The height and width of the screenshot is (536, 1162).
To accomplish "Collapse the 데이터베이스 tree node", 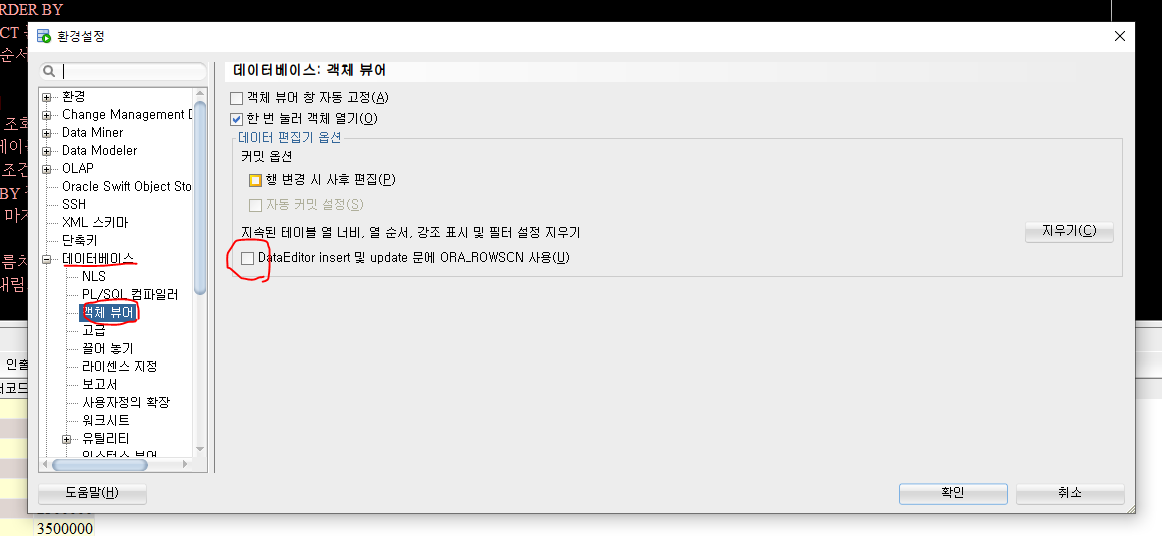I will point(47,259).
